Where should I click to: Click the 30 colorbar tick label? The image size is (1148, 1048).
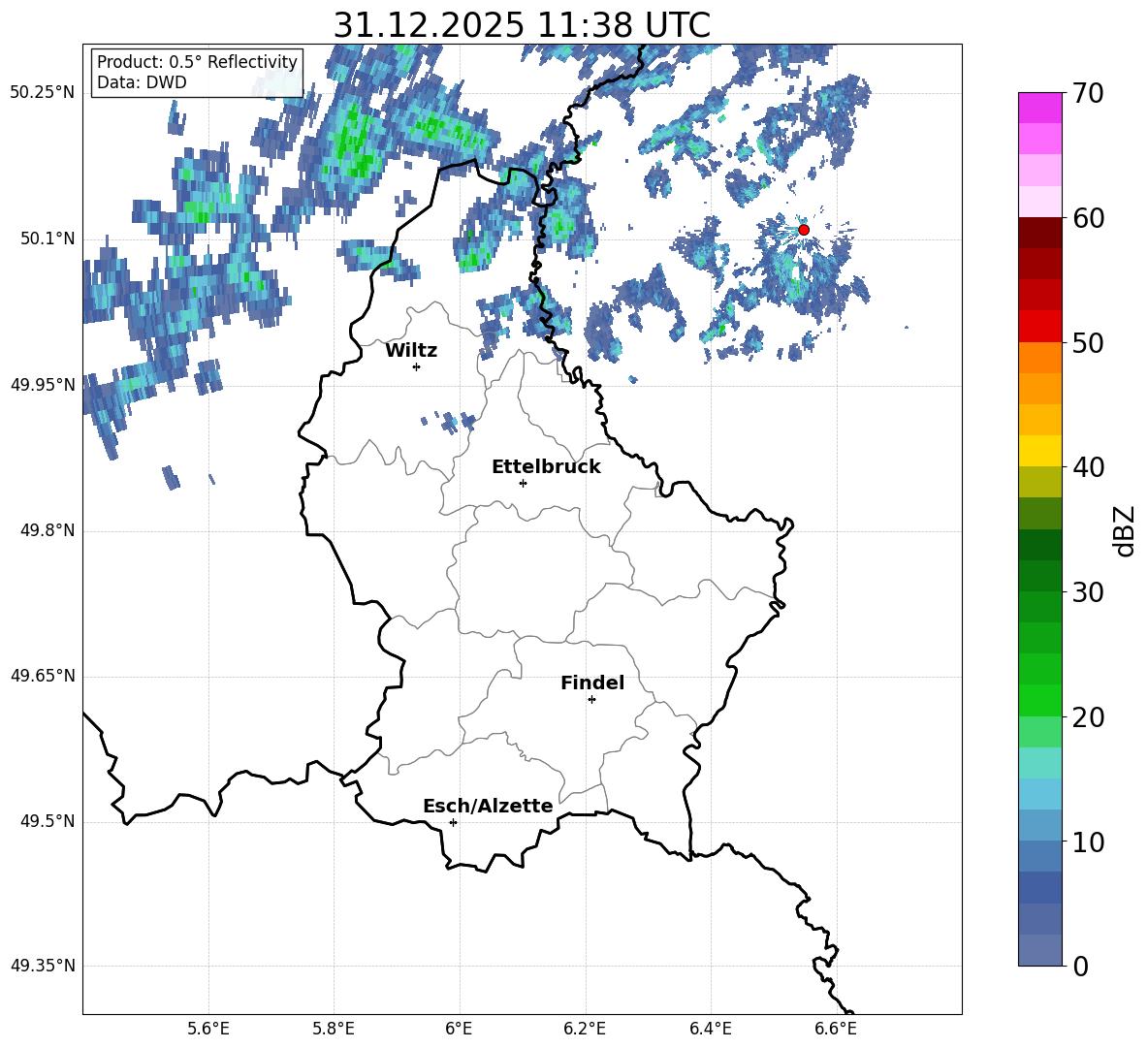1088,592
